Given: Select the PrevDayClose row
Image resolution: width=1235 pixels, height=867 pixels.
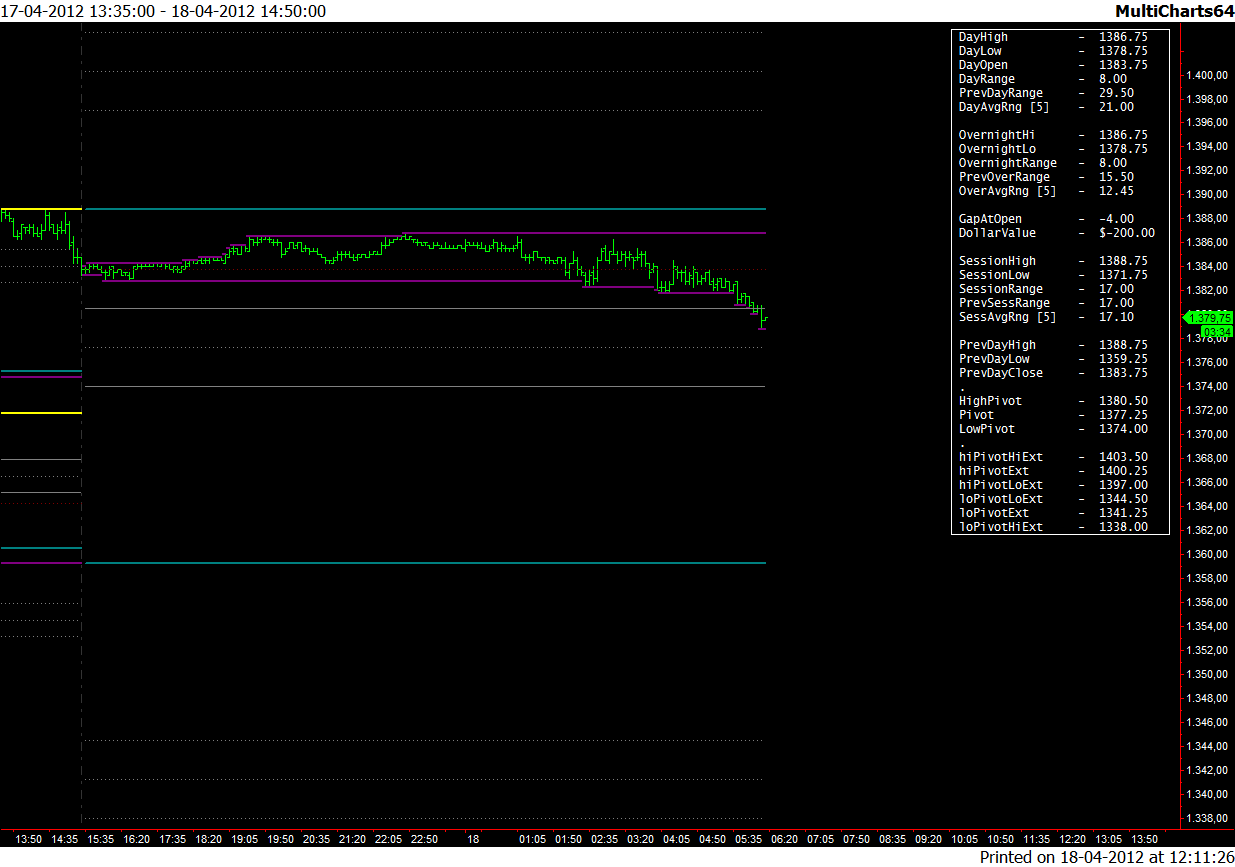Looking at the screenshot, I should (x=1053, y=373).
